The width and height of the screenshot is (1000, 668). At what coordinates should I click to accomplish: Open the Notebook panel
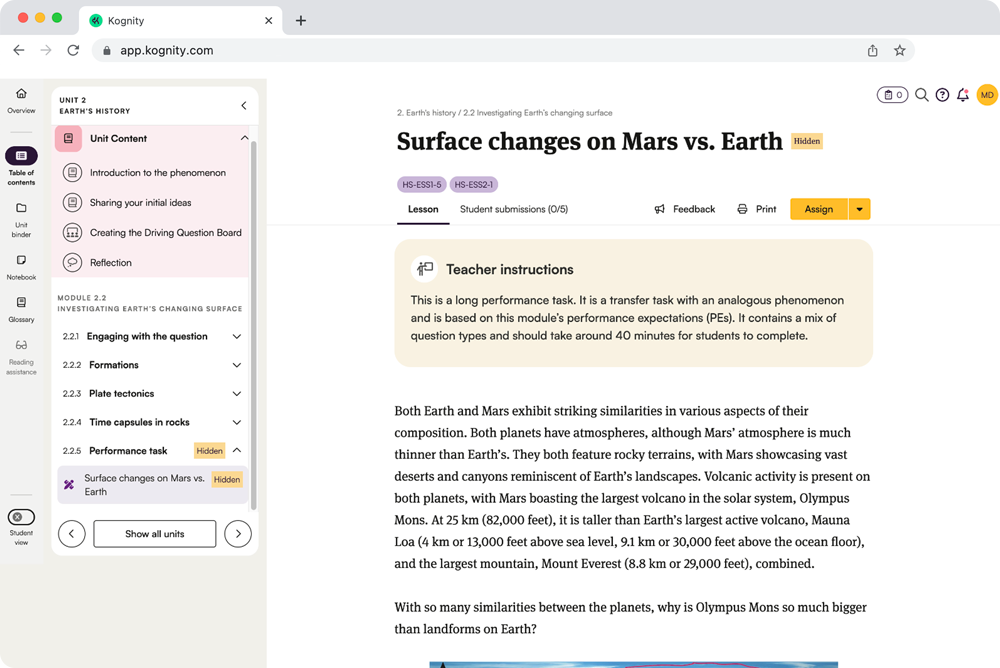21,266
